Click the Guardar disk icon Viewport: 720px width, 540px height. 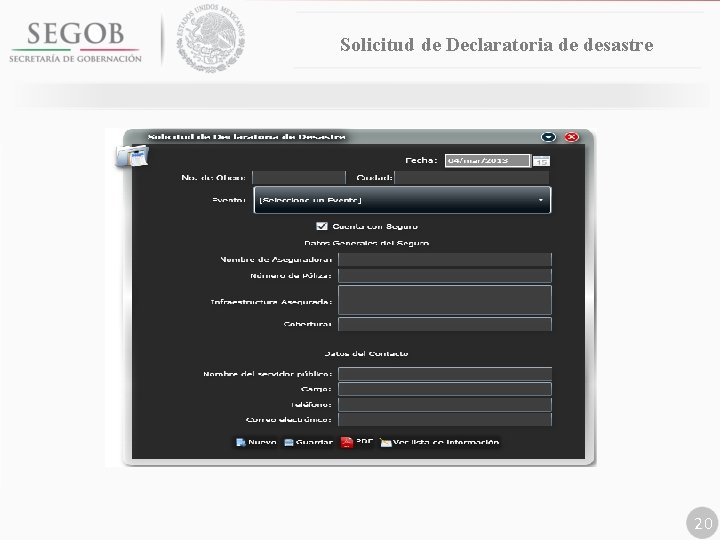[x=289, y=443]
